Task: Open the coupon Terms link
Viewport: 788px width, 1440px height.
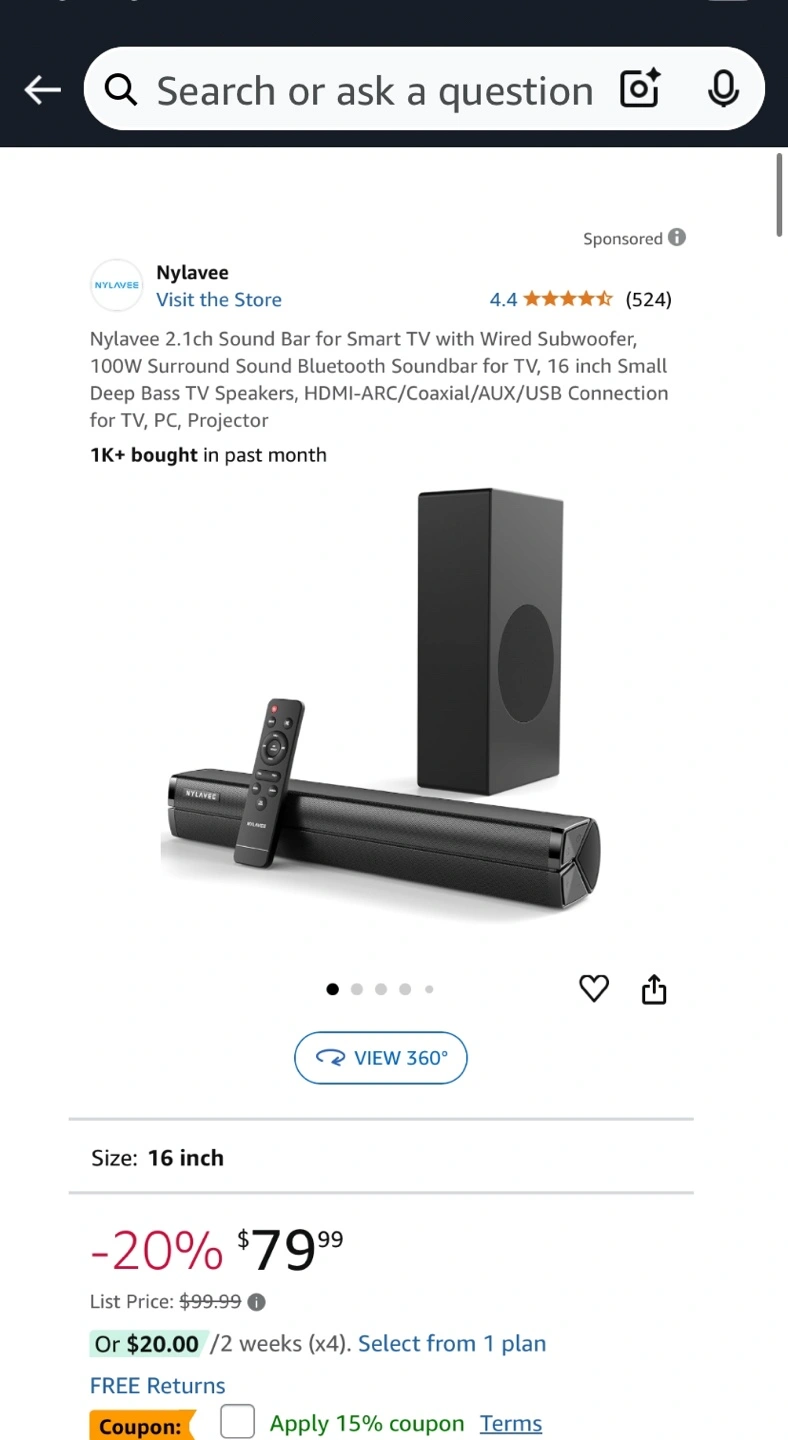Action: 511,1423
